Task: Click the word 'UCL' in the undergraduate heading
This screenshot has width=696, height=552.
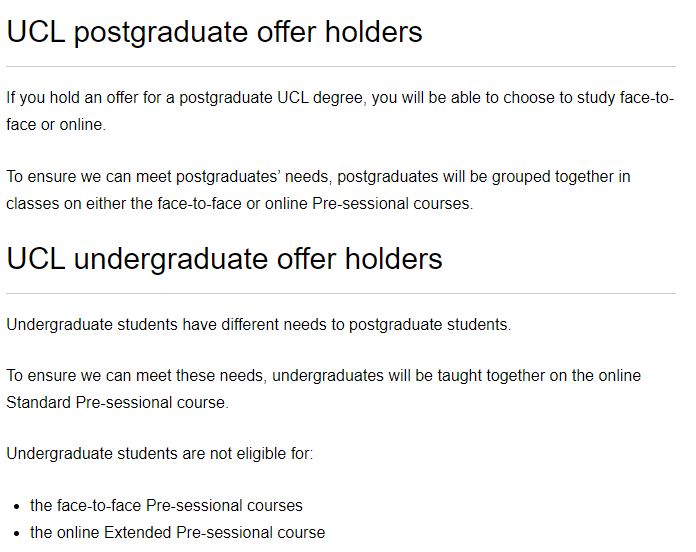Action: point(36,259)
